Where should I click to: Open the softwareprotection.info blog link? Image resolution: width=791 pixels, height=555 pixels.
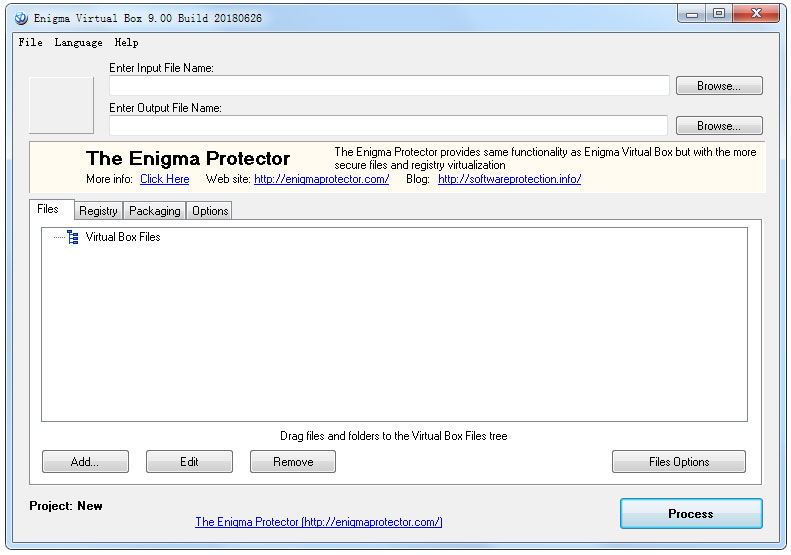click(x=510, y=179)
